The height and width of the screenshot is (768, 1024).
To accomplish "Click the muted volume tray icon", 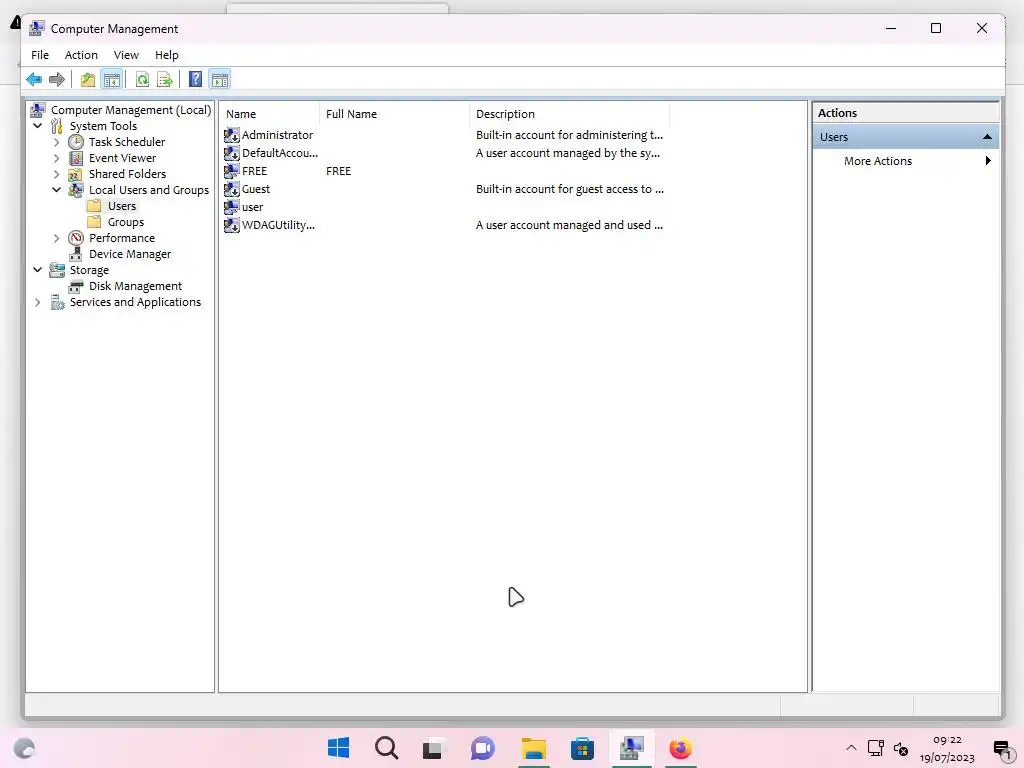I will click(x=901, y=748).
